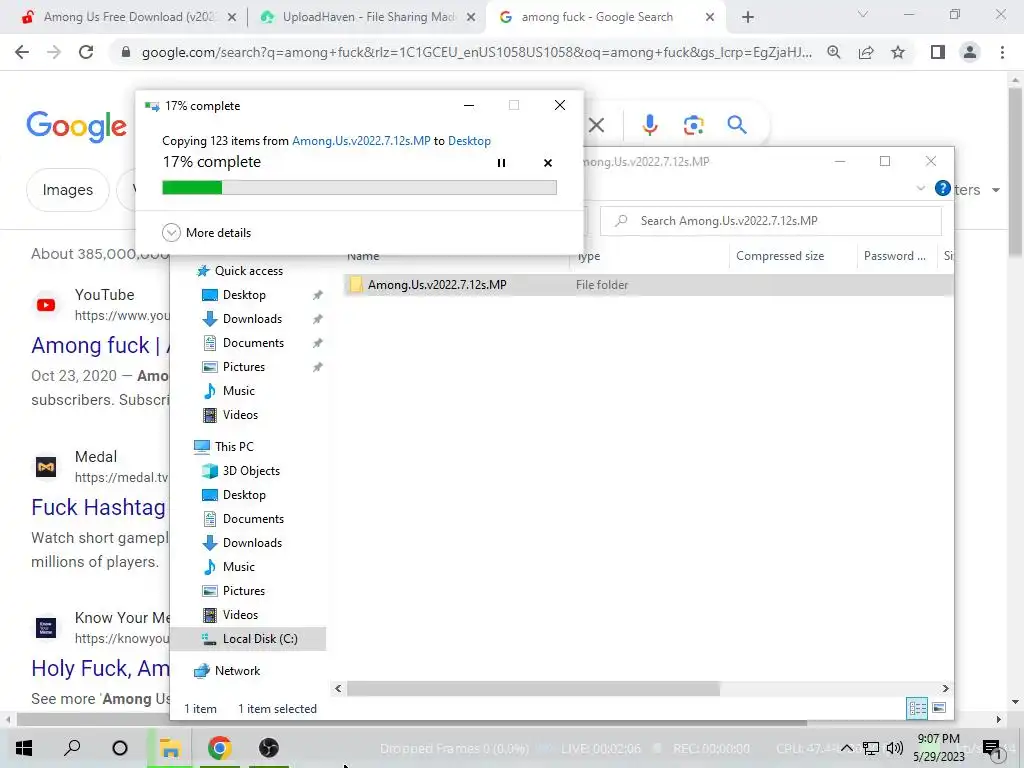Screen dimensions: 1024x768
Task: Sort by Compressed size column
Action: pos(780,256)
